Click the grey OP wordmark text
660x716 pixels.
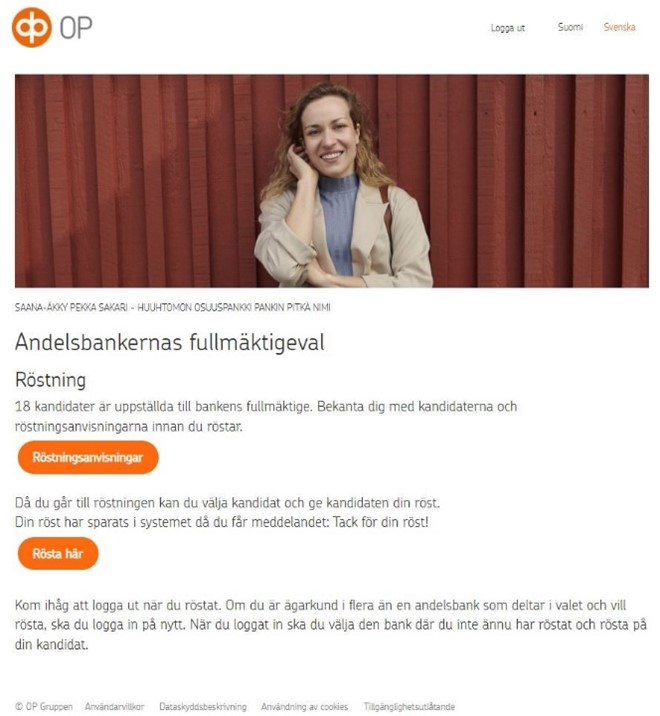coord(76,28)
